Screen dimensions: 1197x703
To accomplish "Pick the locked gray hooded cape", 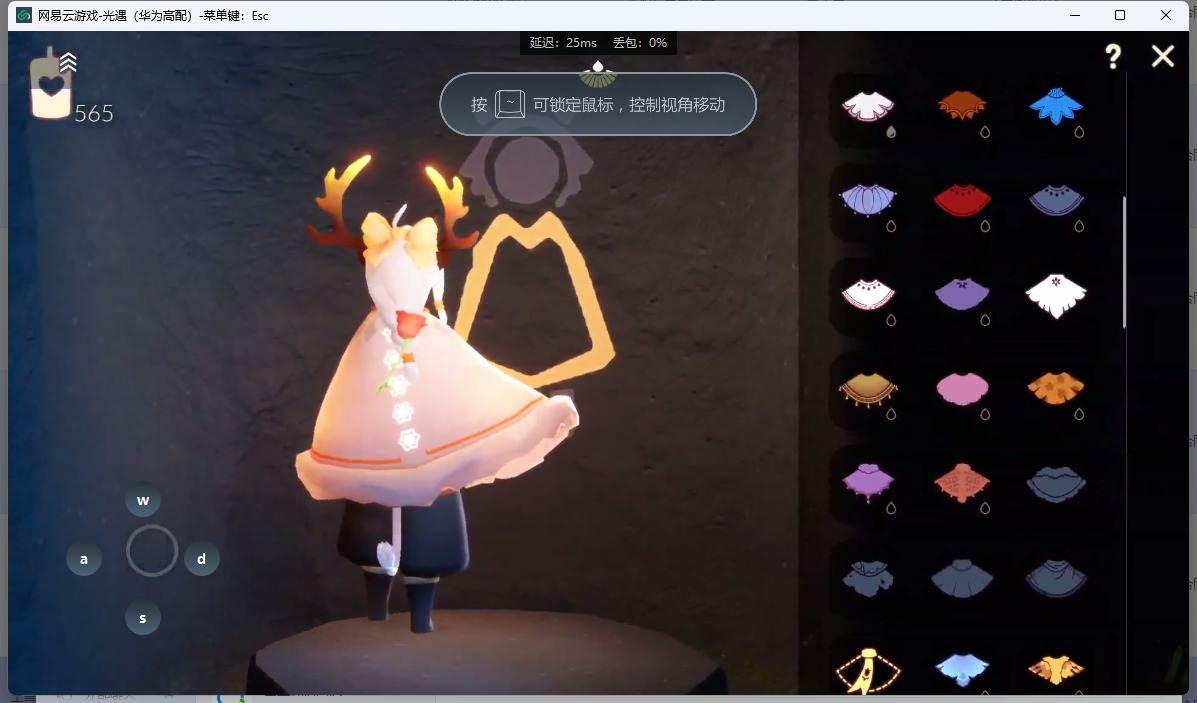I will [x=868, y=578].
